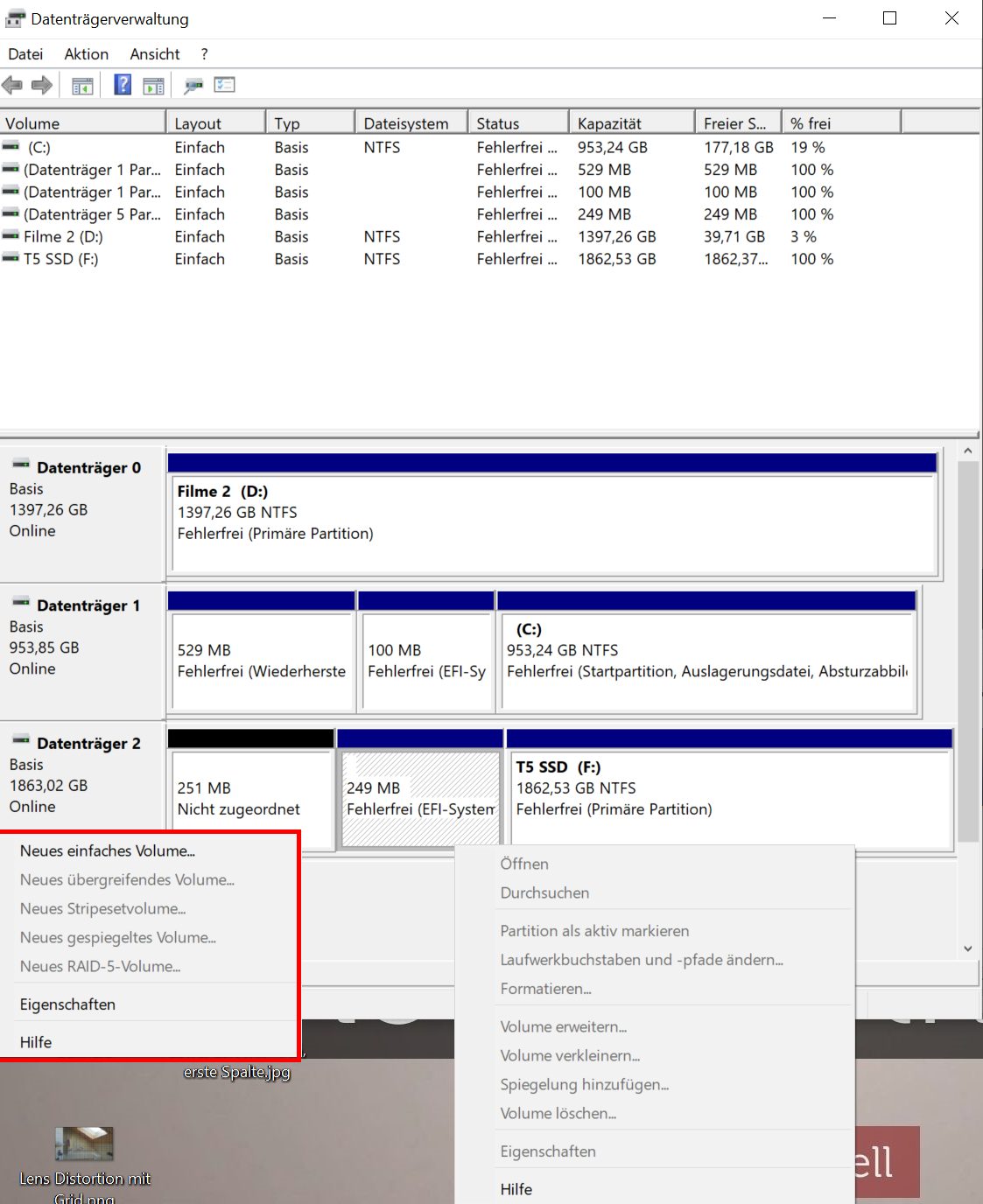Viewport: 983px width, 1204px height.
Task: Click the Forward arrow toolbar icon
Action: pyautogui.click(x=41, y=85)
